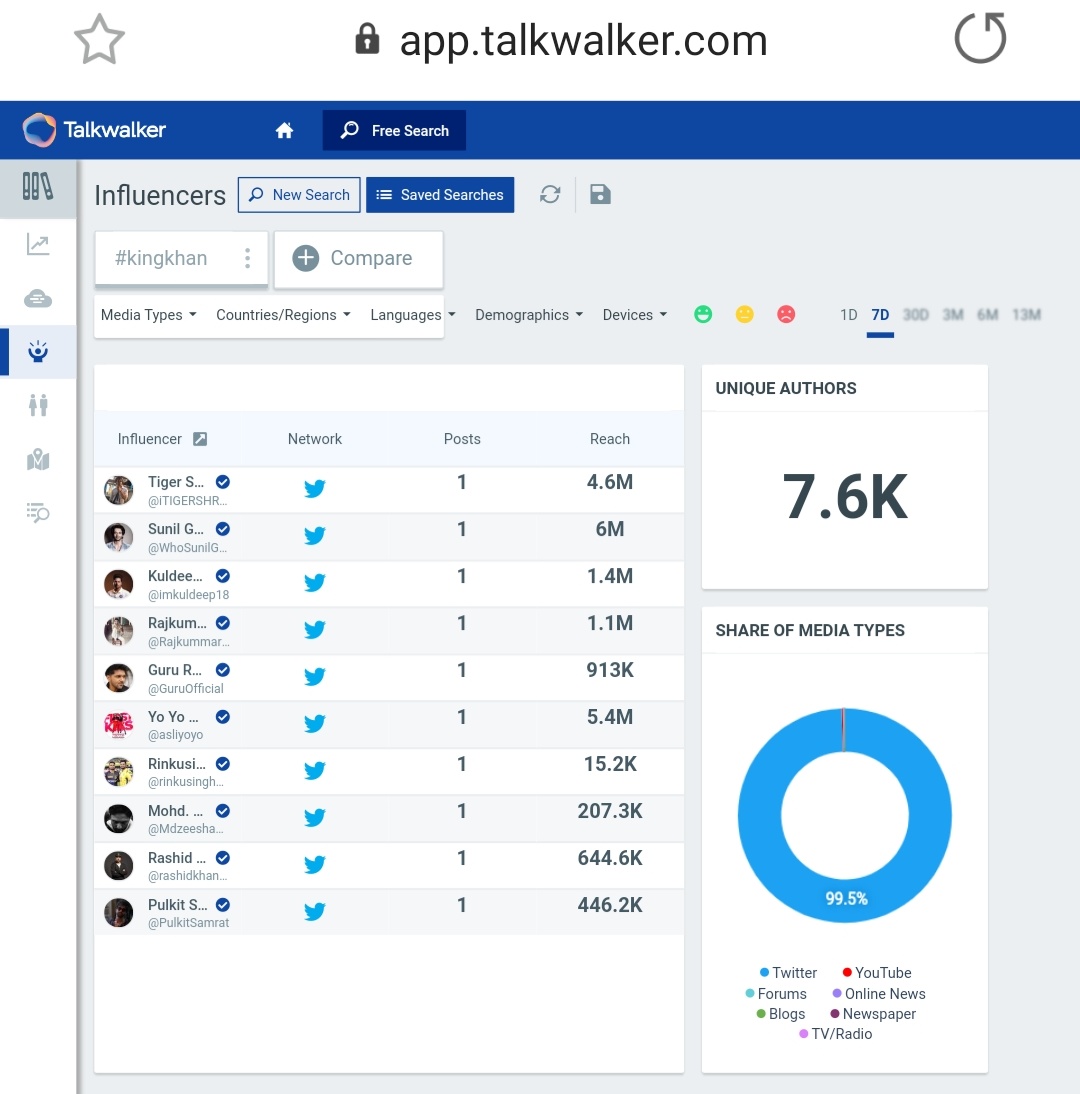Expand the Devices filter dropdown
The height and width of the screenshot is (1094, 1080).
tap(635, 315)
